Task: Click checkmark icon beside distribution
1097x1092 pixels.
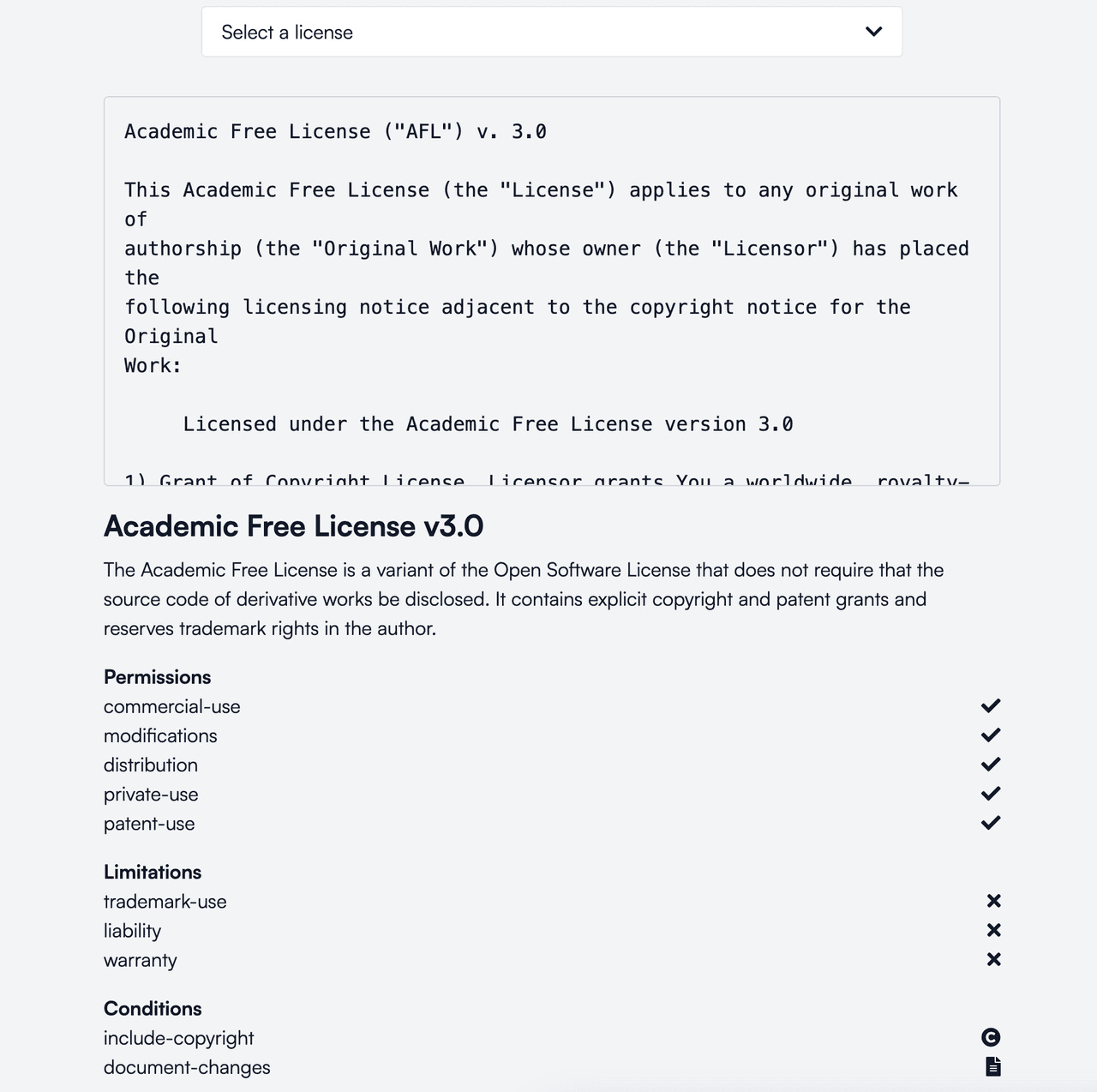Action: point(991,765)
